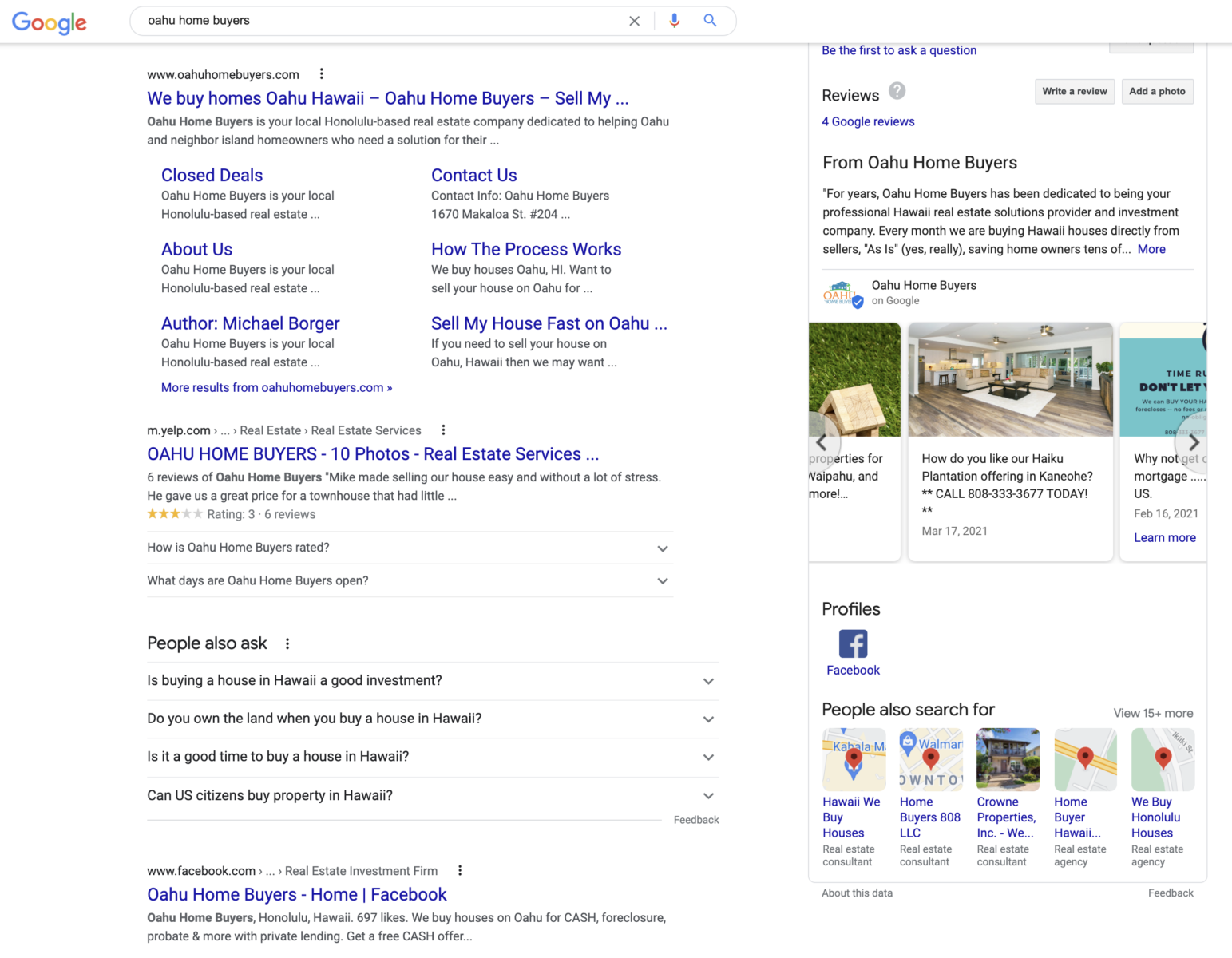Open 'Oahu Home Buyers - Home | Facebook' result
The height and width of the screenshot is (958, 1232).
(x=297, y=895)
